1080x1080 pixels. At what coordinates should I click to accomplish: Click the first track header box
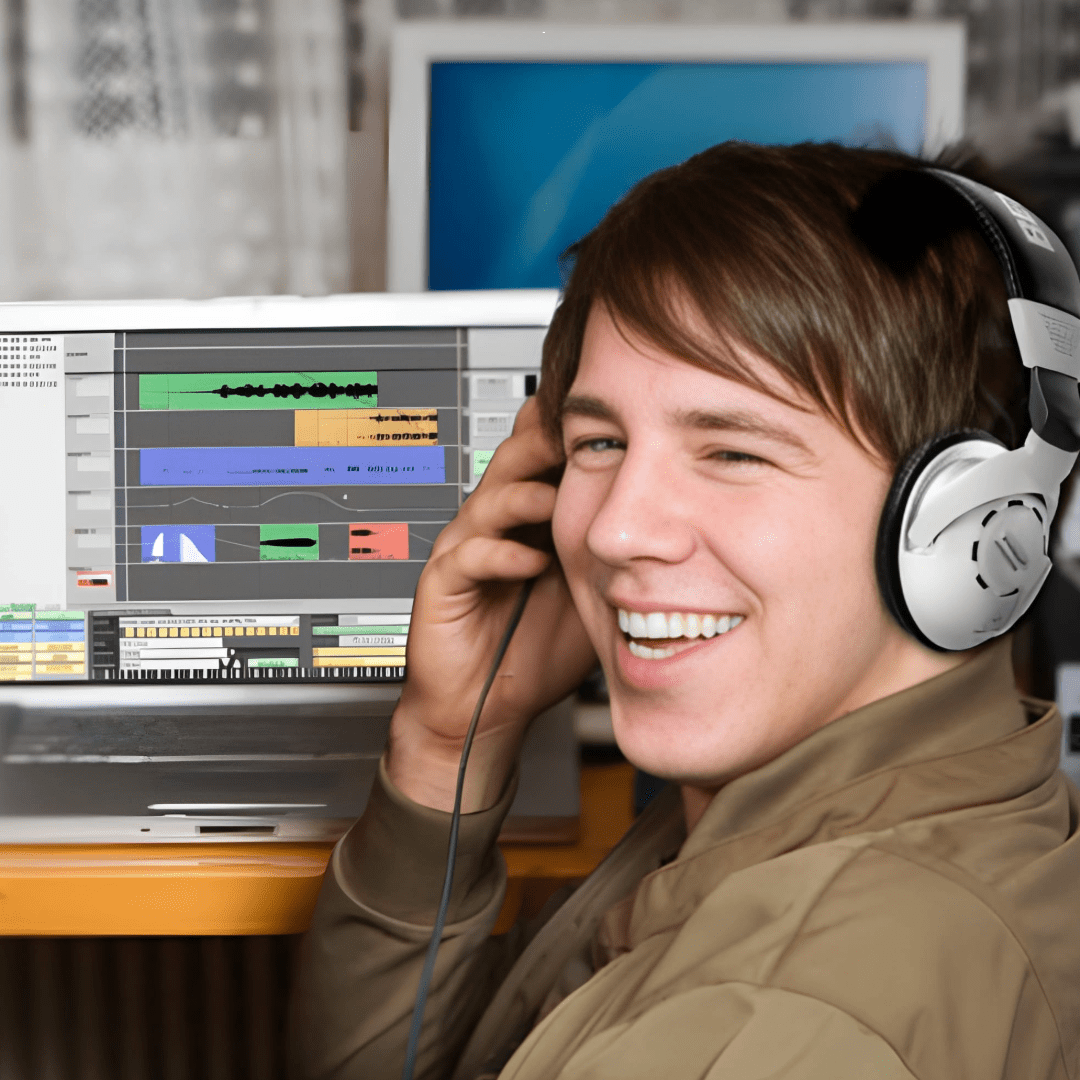pyautogui.click(x=93, y=387)
